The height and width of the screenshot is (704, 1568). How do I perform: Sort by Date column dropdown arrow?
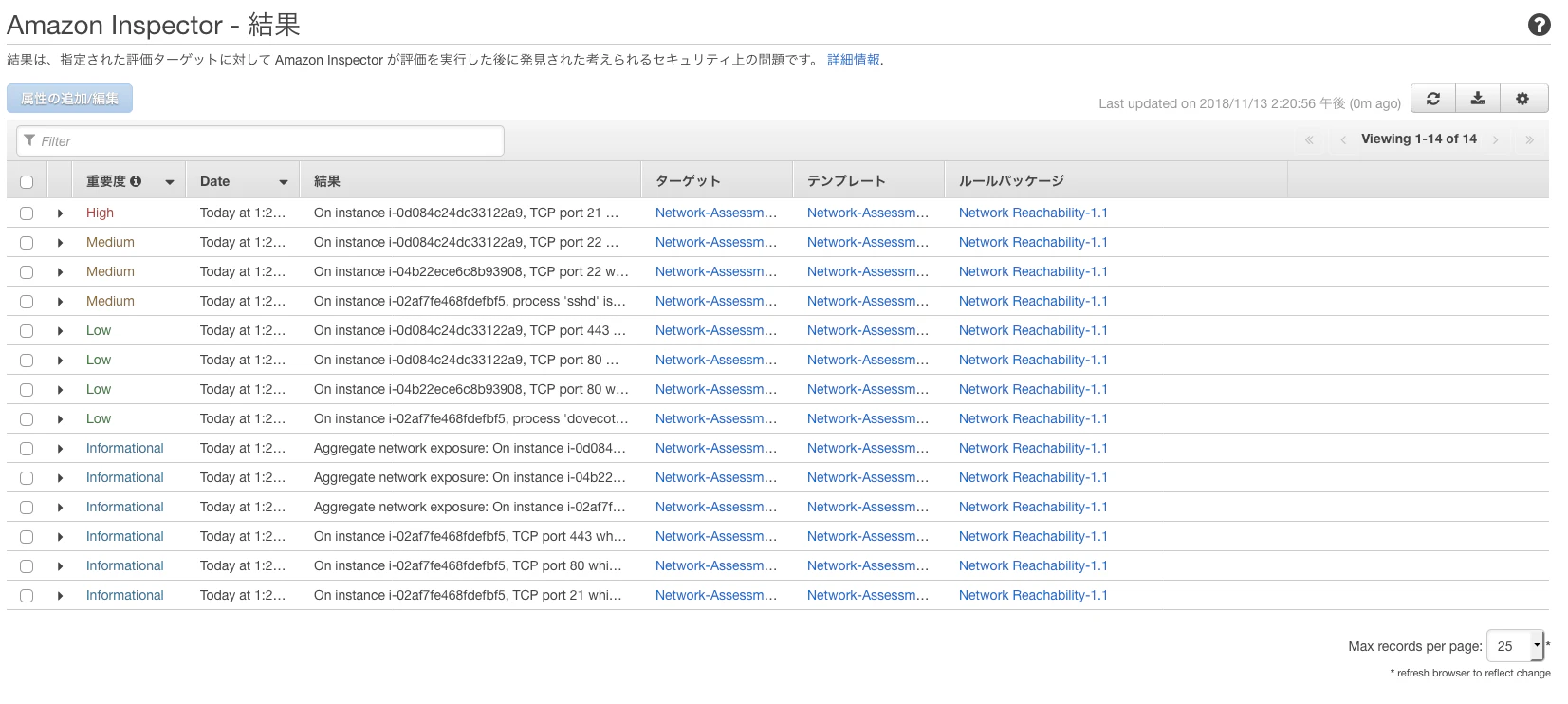[284, 182]
